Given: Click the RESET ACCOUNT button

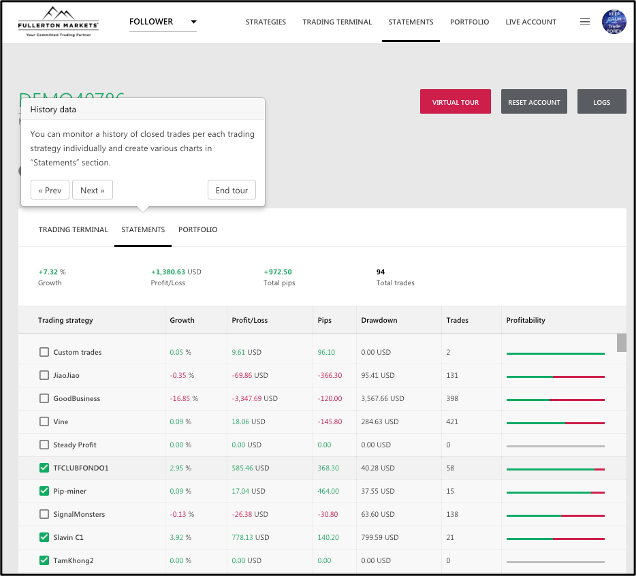Looking at the screenshot, I should pyautogui.click(x=534, y=102).
